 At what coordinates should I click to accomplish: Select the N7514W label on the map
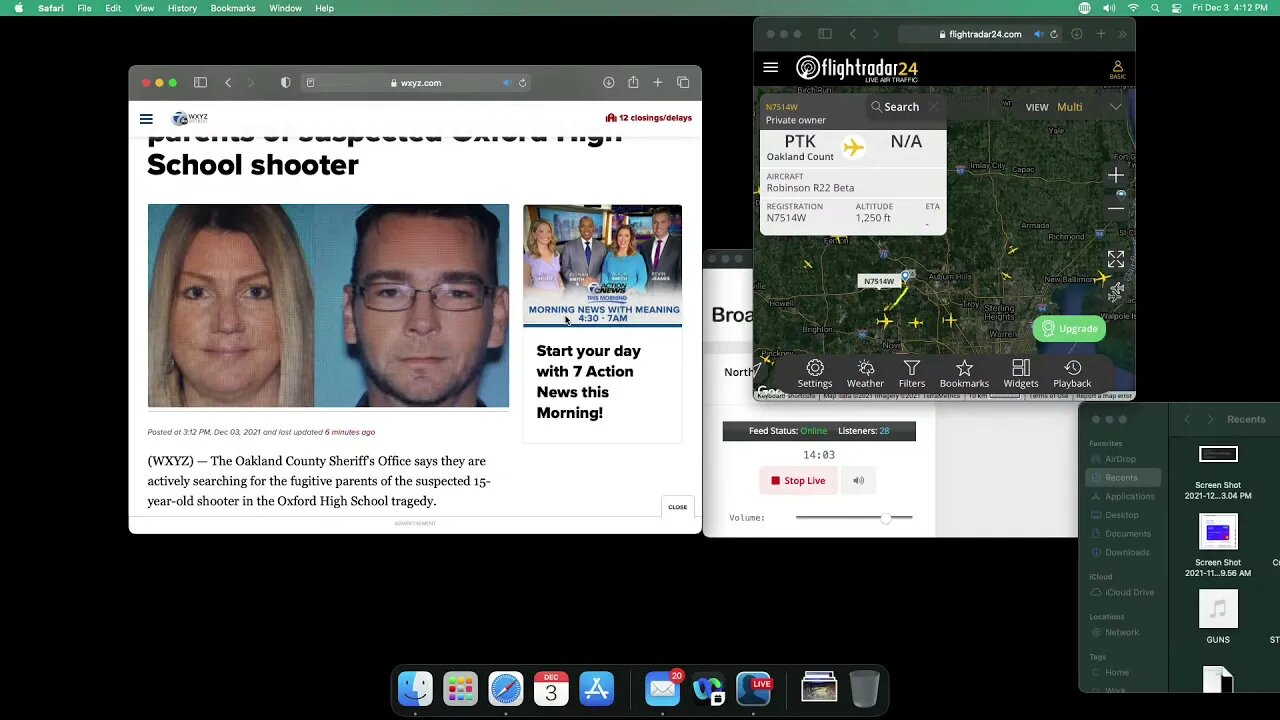pyautogui.click(x=879, y=282)
